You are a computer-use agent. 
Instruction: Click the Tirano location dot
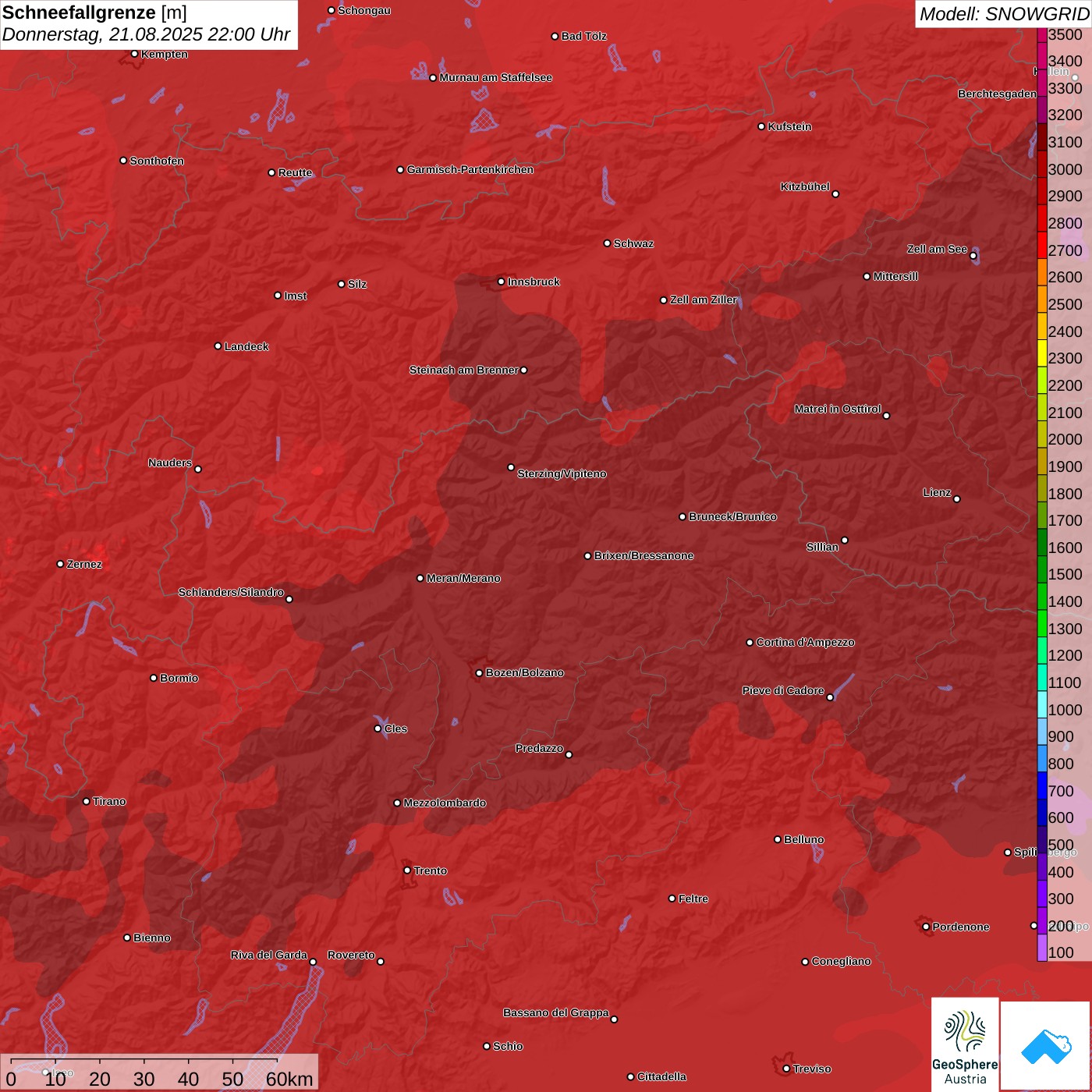87,801
